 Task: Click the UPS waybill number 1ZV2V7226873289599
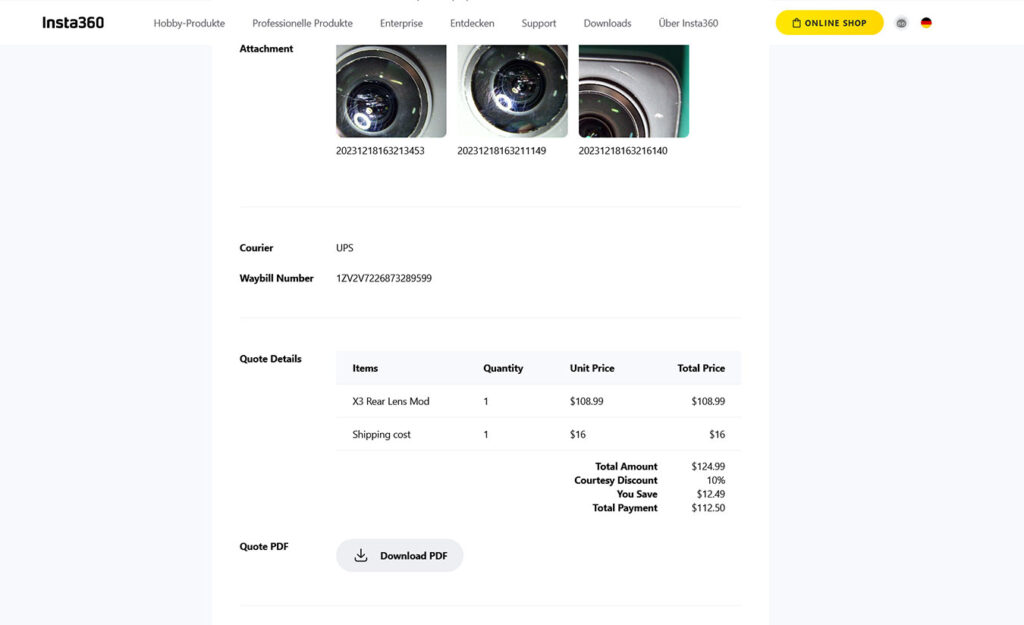pos(384,279)
